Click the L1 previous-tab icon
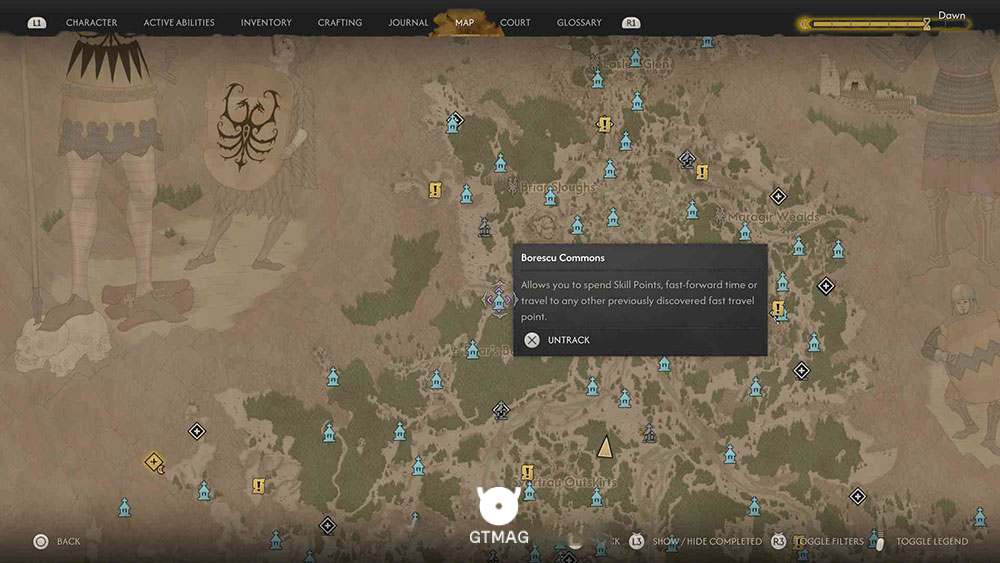The height and width of the screenshot is (563, 1000). point(37,23)
